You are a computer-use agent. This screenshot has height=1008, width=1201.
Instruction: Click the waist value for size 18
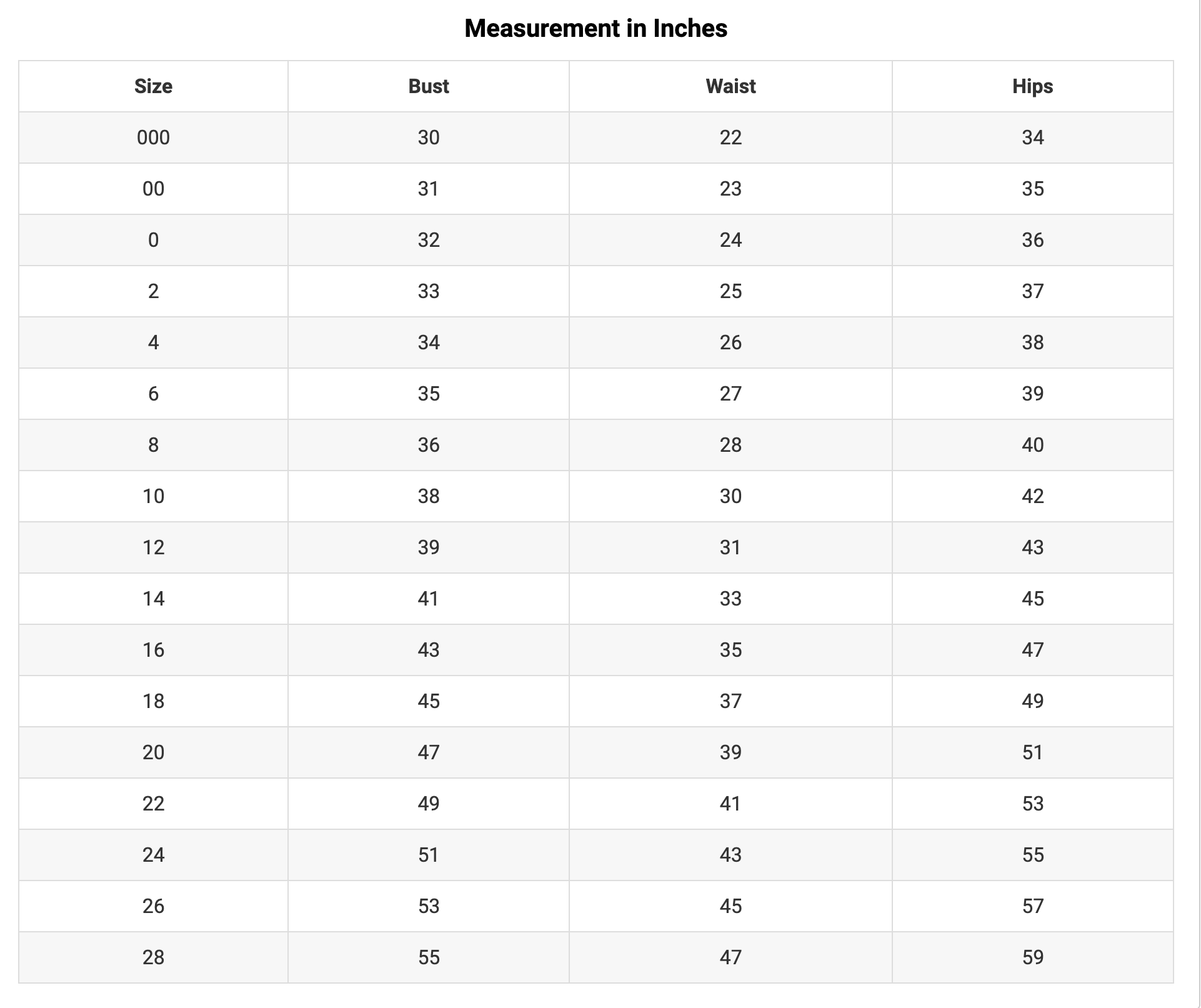730,701
